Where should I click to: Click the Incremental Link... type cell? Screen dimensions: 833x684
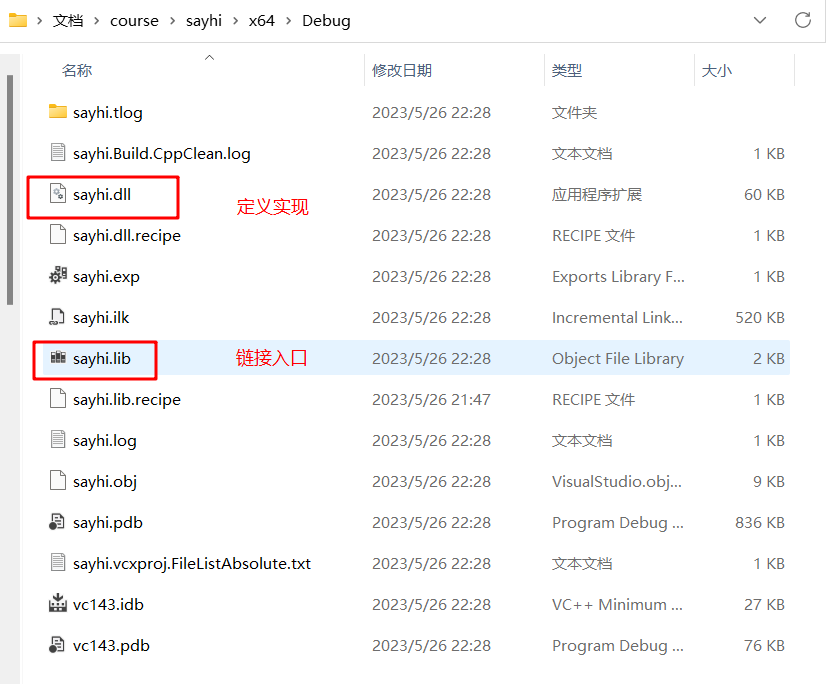click(x=617, y=318)
